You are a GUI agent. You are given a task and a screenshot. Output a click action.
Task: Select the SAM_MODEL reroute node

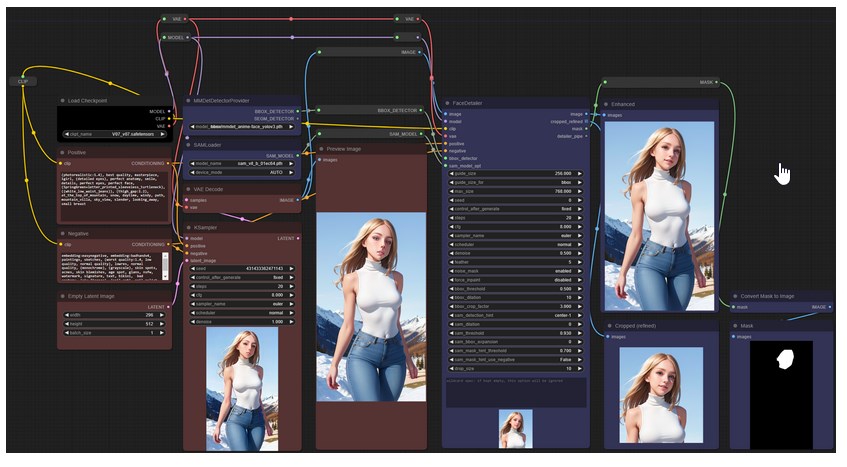pos(370,134)
